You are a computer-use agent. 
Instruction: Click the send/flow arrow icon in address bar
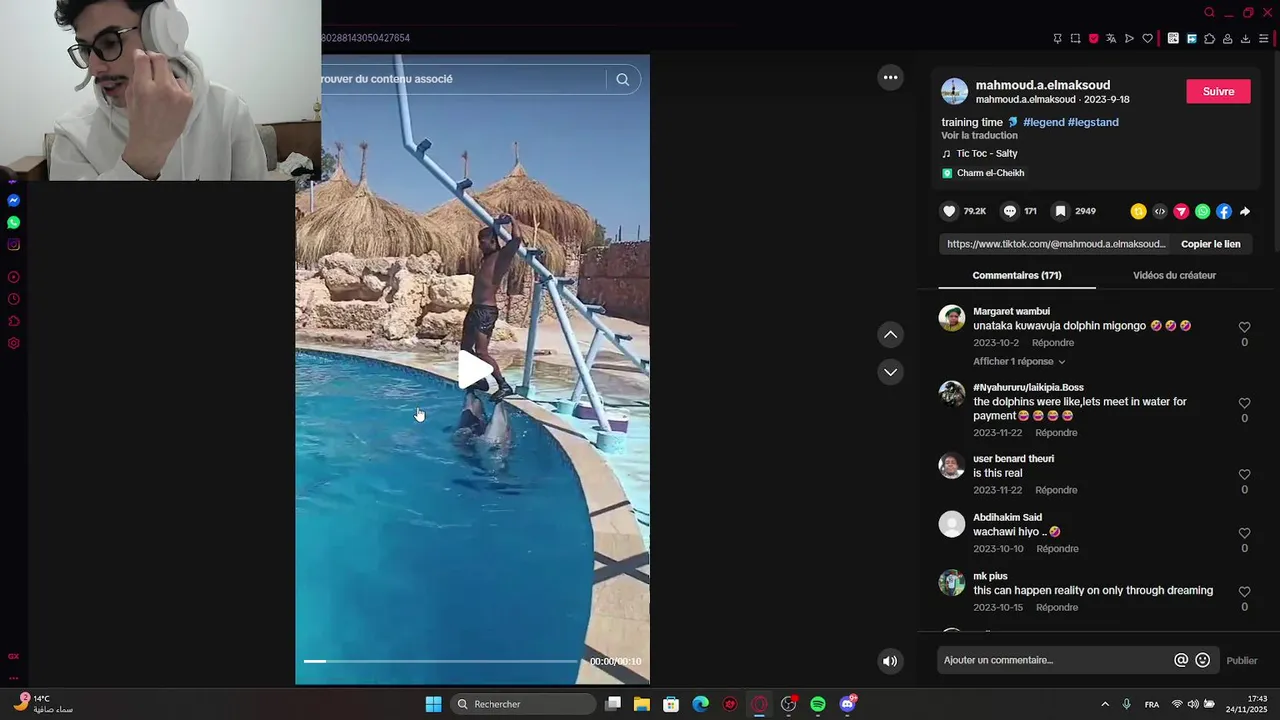[x=1129, y=39]
